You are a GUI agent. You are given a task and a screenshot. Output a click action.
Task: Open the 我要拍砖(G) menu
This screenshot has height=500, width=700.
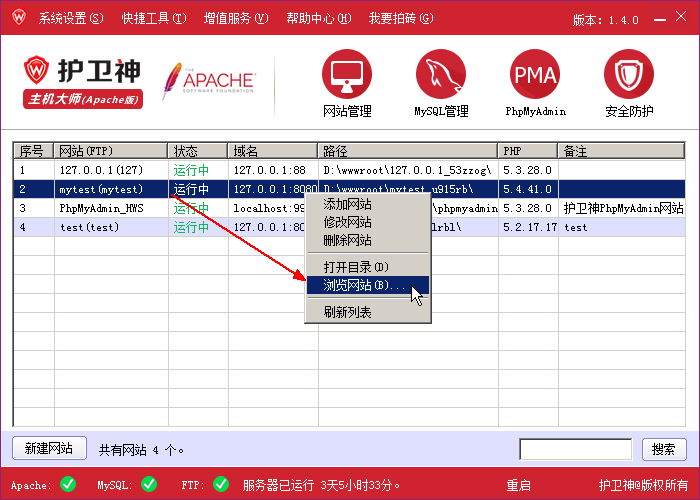point(400,18)
